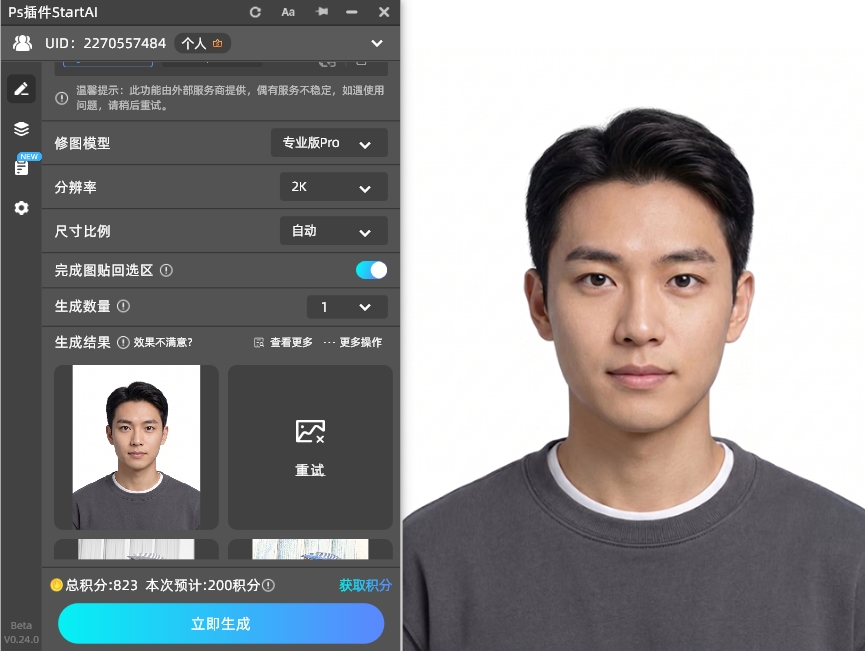Select the edit/retouch tool in sidebar
Image resolution: width=865 pixels, height=651 pixels.
pyautogui.click(x=21, y=88)
